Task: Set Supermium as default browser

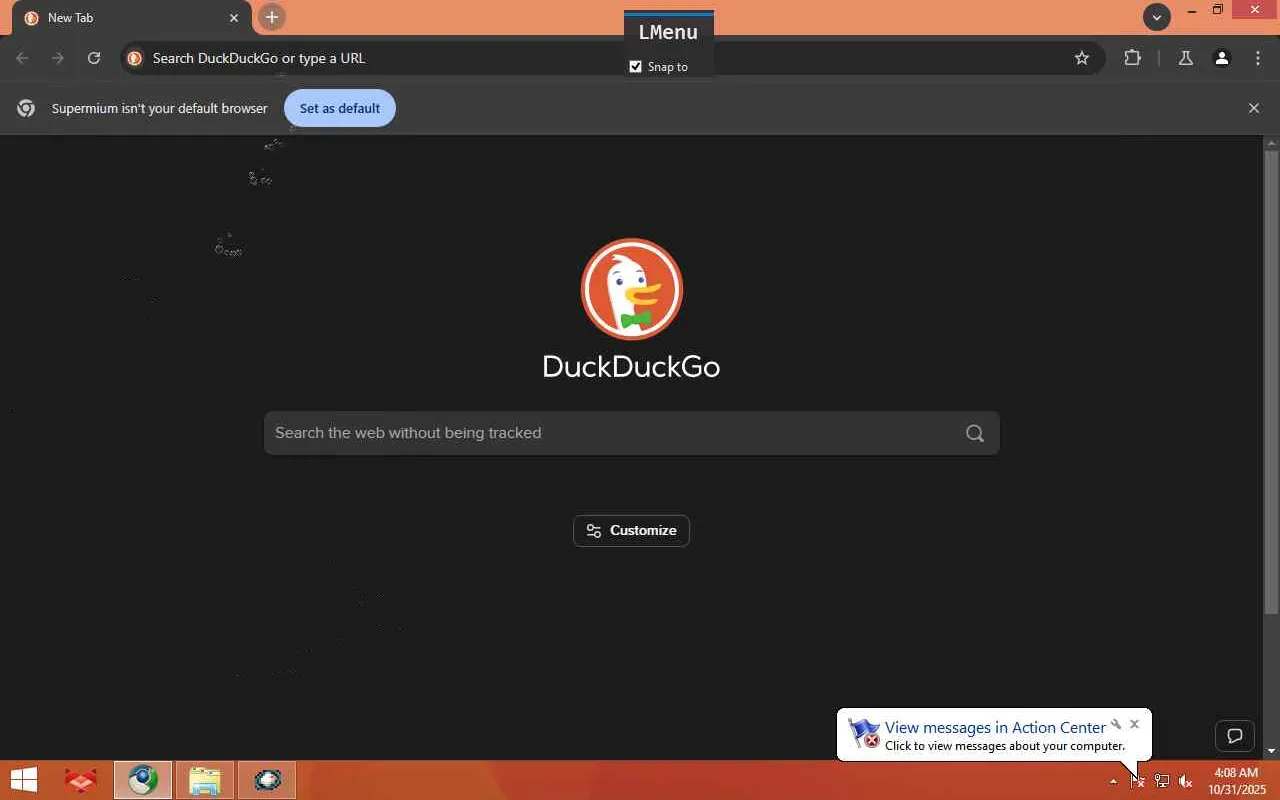Action: pos(340,108)
